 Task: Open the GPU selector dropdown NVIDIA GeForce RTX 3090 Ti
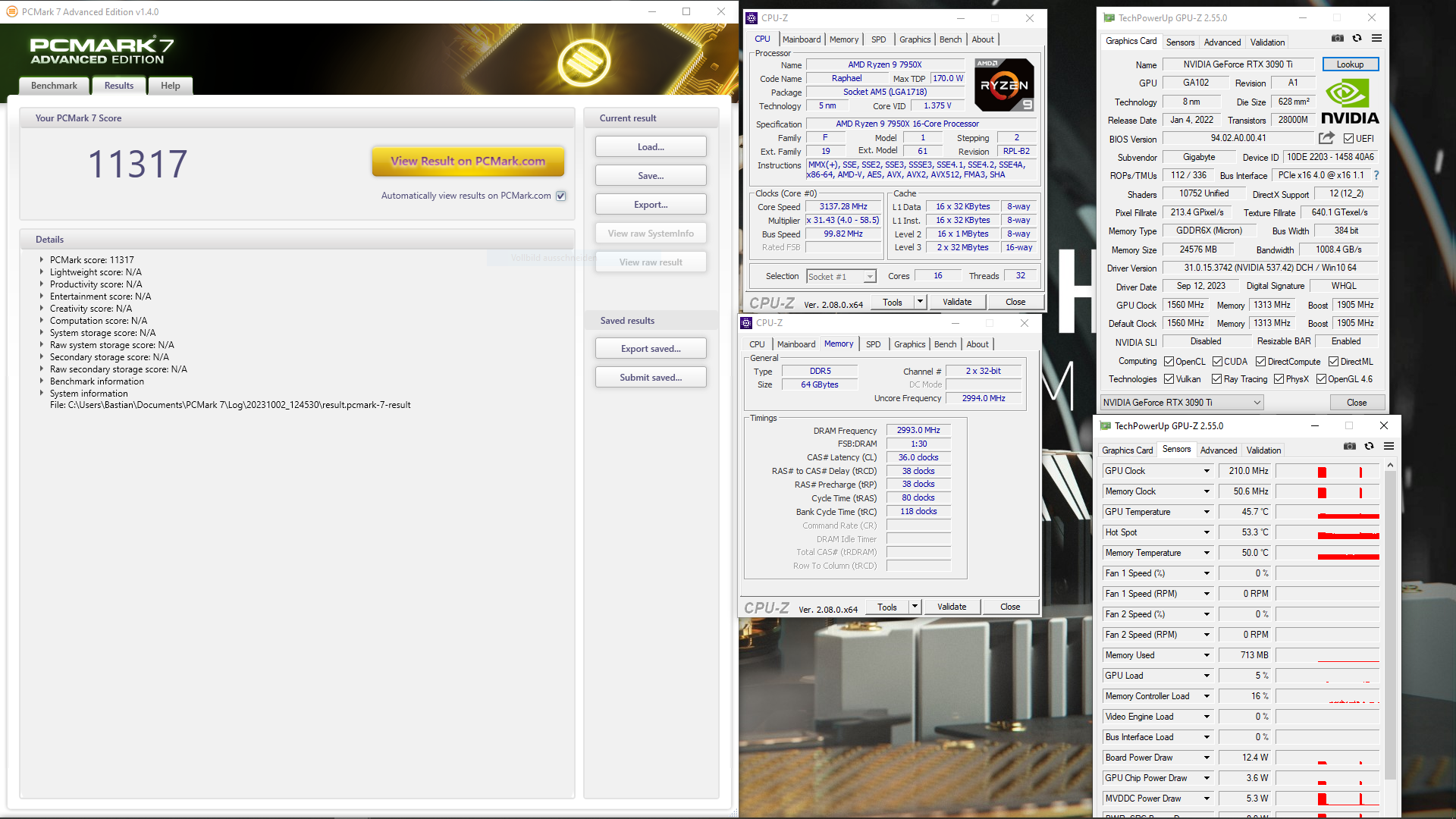[1181, 403]
